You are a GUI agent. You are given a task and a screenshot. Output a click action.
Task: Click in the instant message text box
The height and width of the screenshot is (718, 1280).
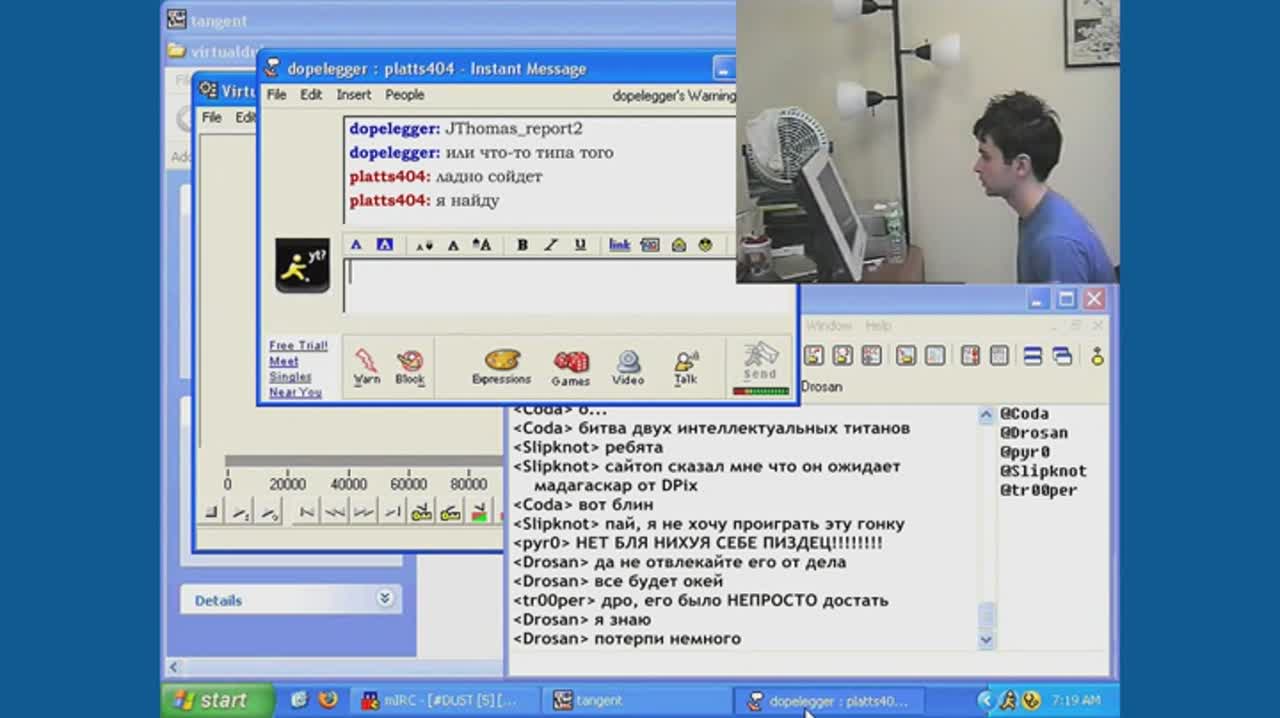click(540, 286)
